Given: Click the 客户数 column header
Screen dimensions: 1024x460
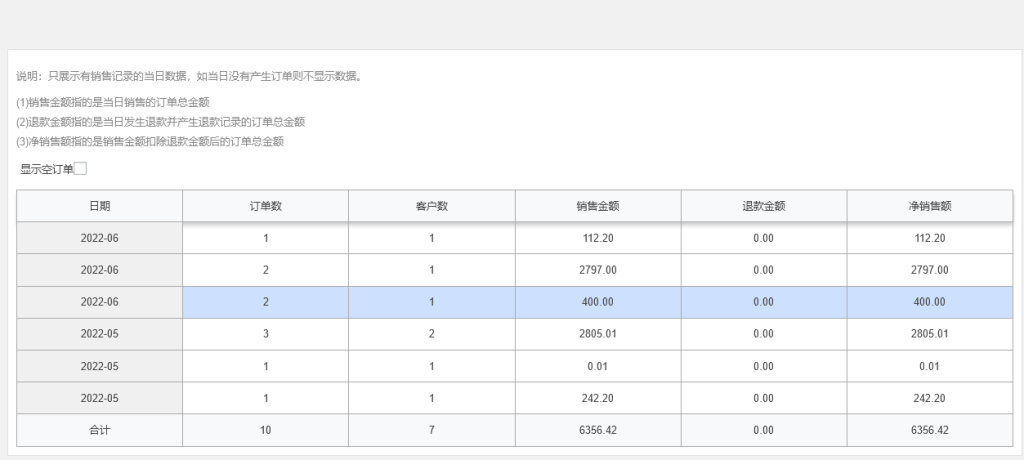Looking at the screenshot, I should (x=431, y=206).
